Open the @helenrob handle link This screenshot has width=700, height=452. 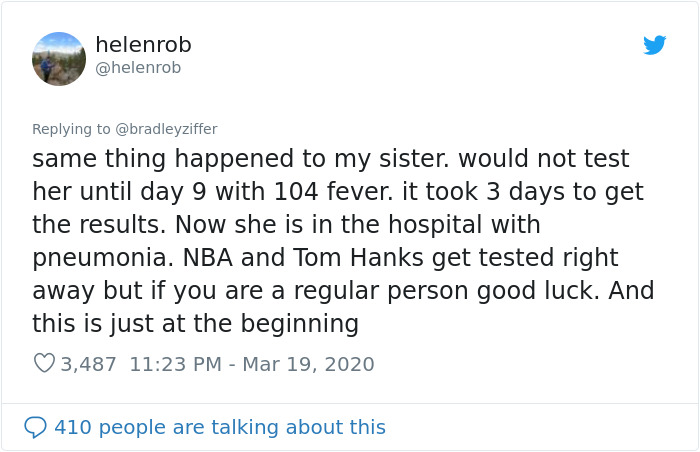(138, 68)
